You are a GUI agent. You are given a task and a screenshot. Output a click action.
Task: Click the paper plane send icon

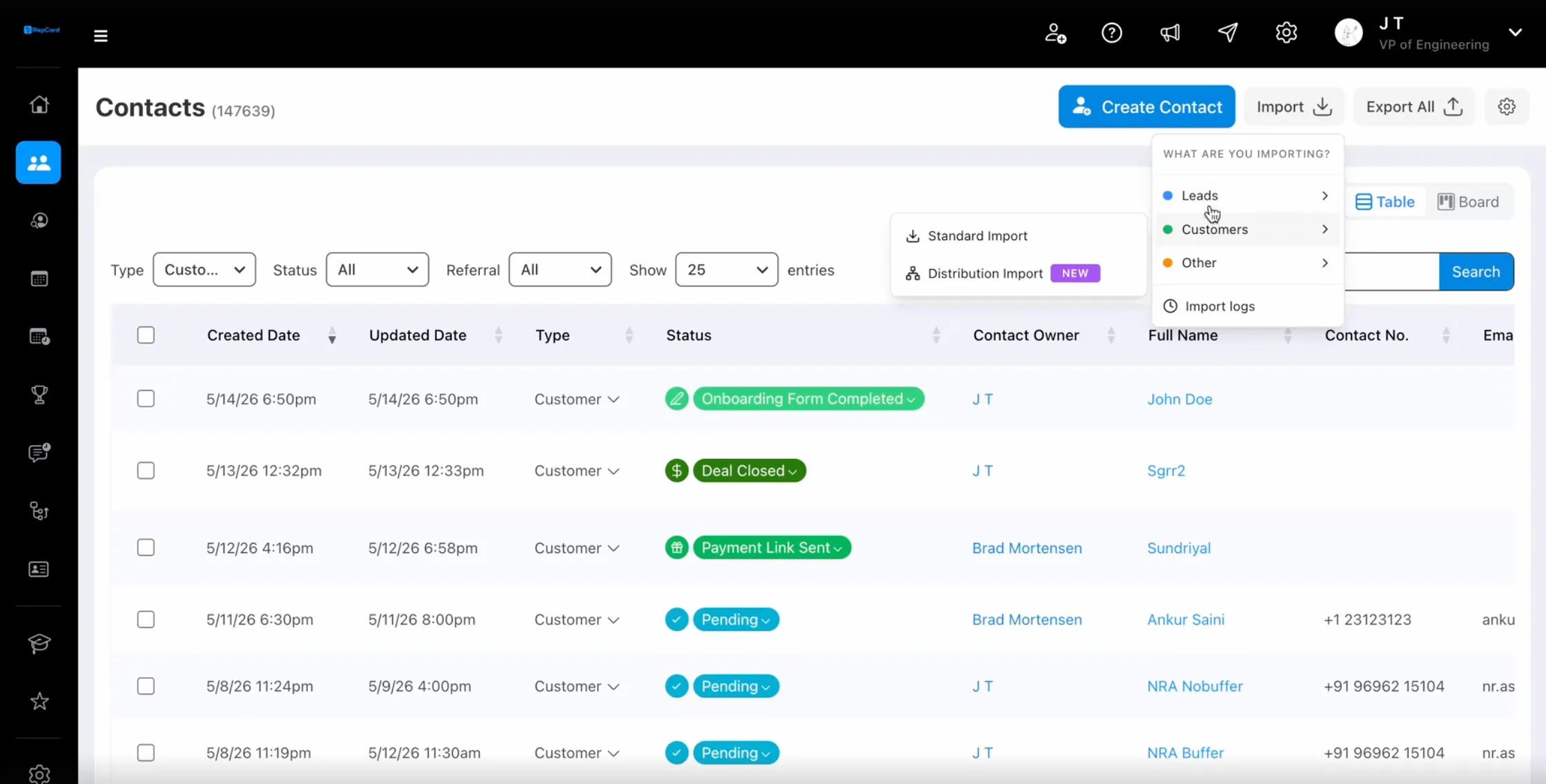(x=1228, y=32)
